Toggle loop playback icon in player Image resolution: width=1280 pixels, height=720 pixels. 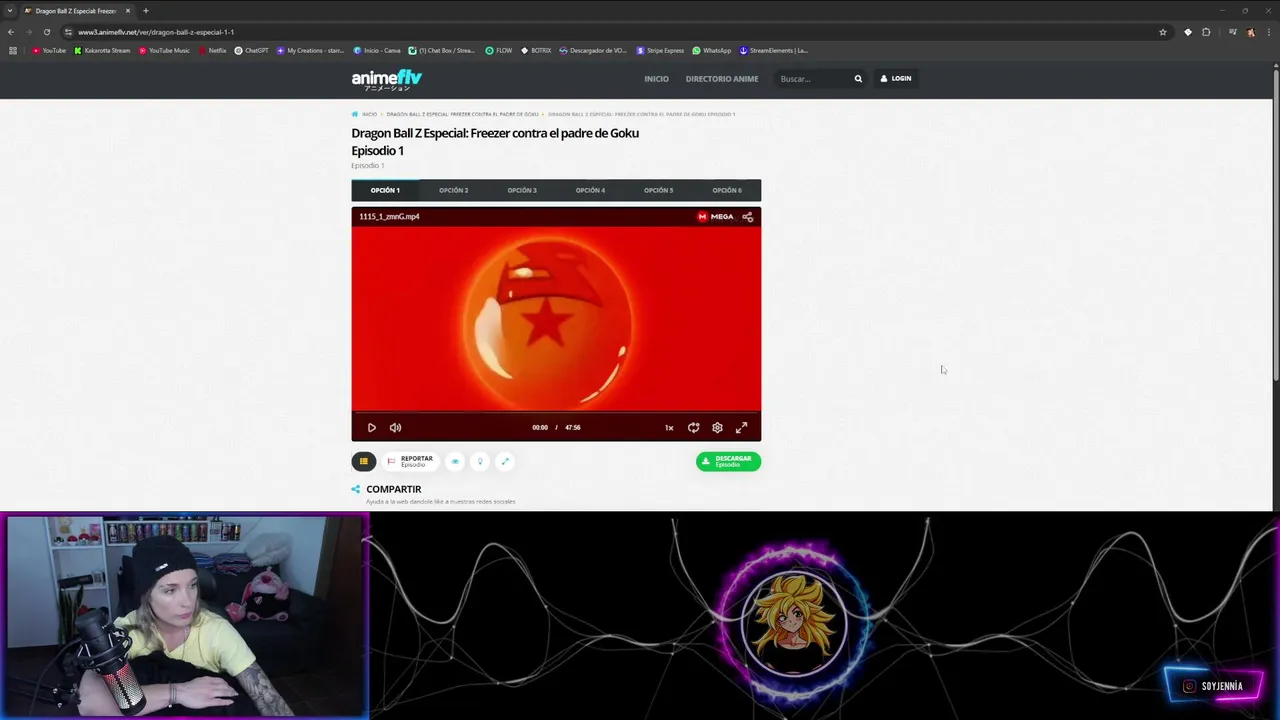coord(693,428)
